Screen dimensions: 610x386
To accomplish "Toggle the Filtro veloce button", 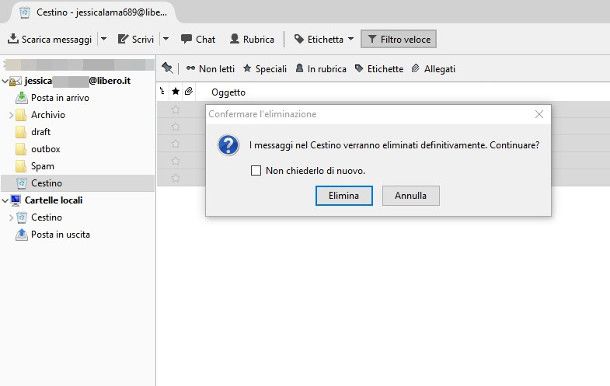I will tap(399, 39).
